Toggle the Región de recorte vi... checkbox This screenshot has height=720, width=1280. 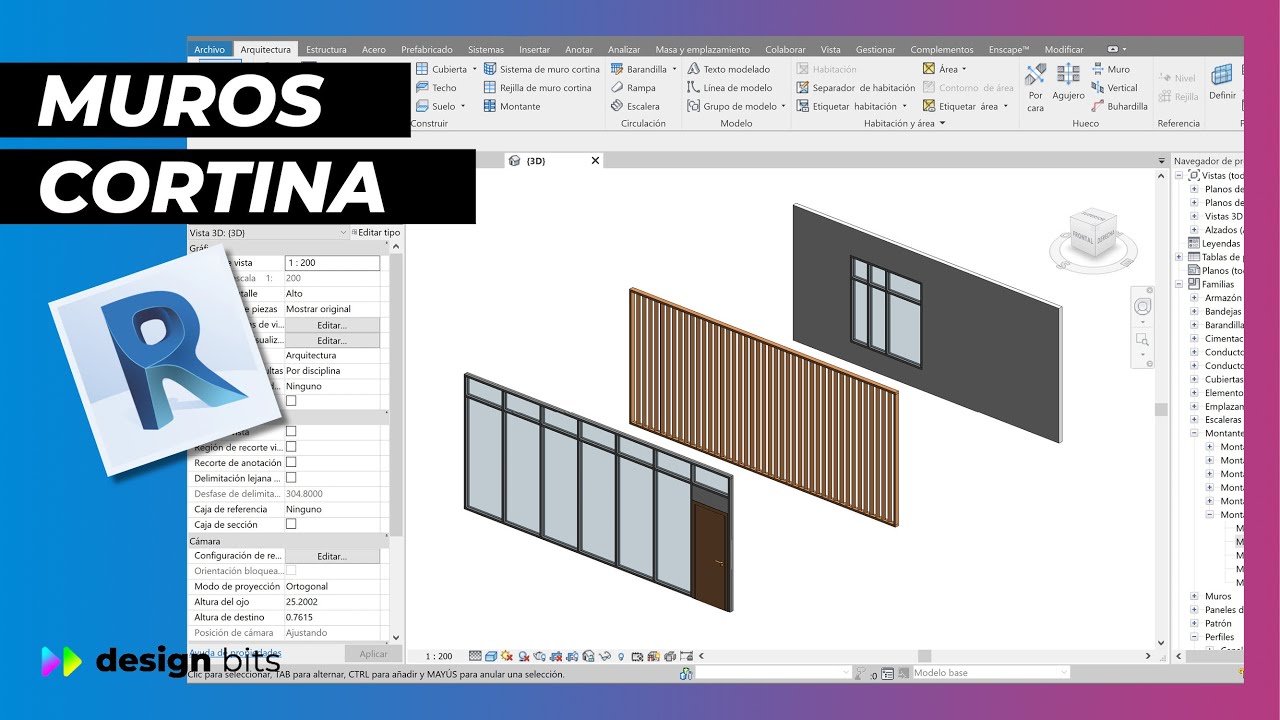click(291, 447)
